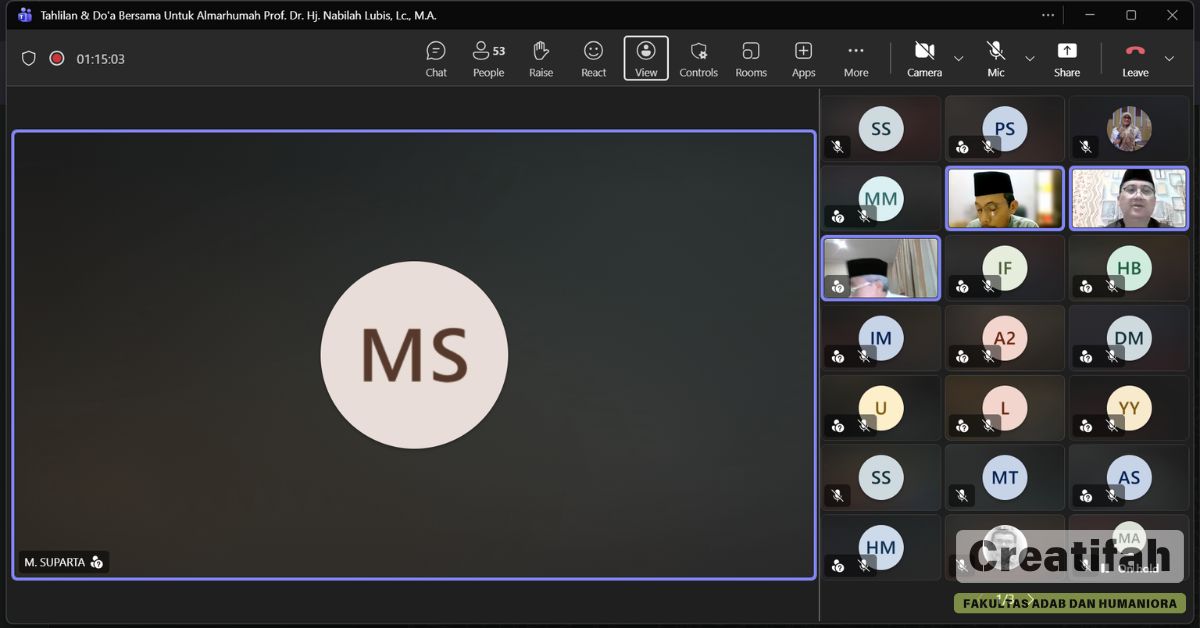The height and width of the screenshot is (628, 1200).
Task: Expand the Mic options dropdown arrow
Action: tap(1030, 59)
